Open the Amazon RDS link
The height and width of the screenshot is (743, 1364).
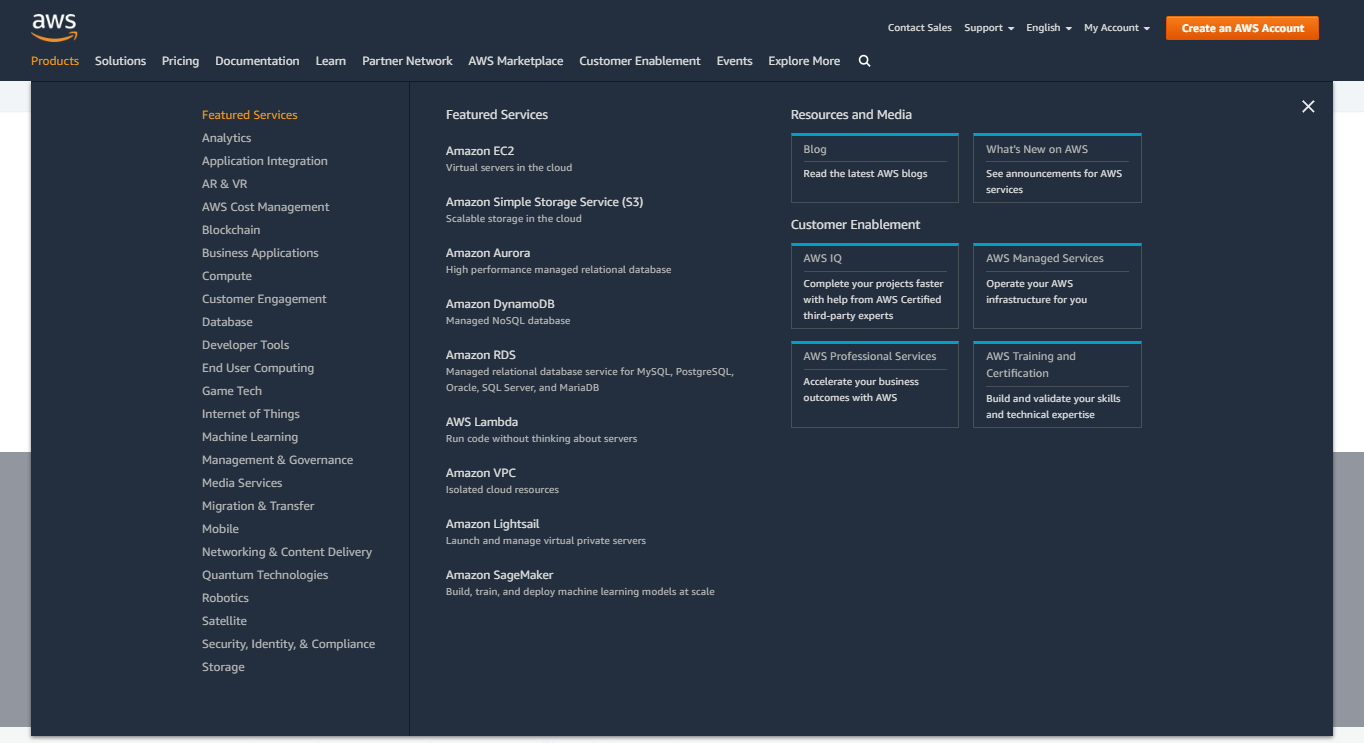pyautogui.click(x=481, y=355)
